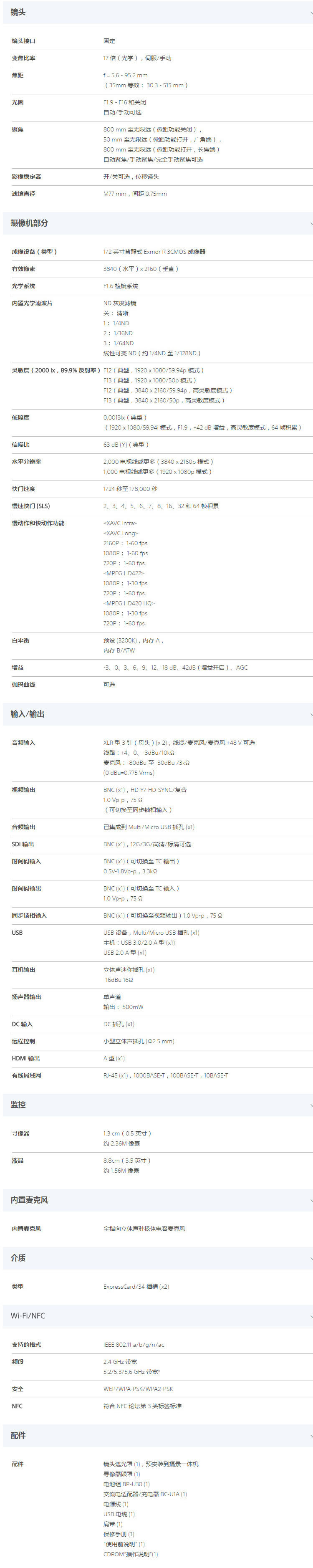Collapse the 摄像机部分 section chevron

pos(310,223)
